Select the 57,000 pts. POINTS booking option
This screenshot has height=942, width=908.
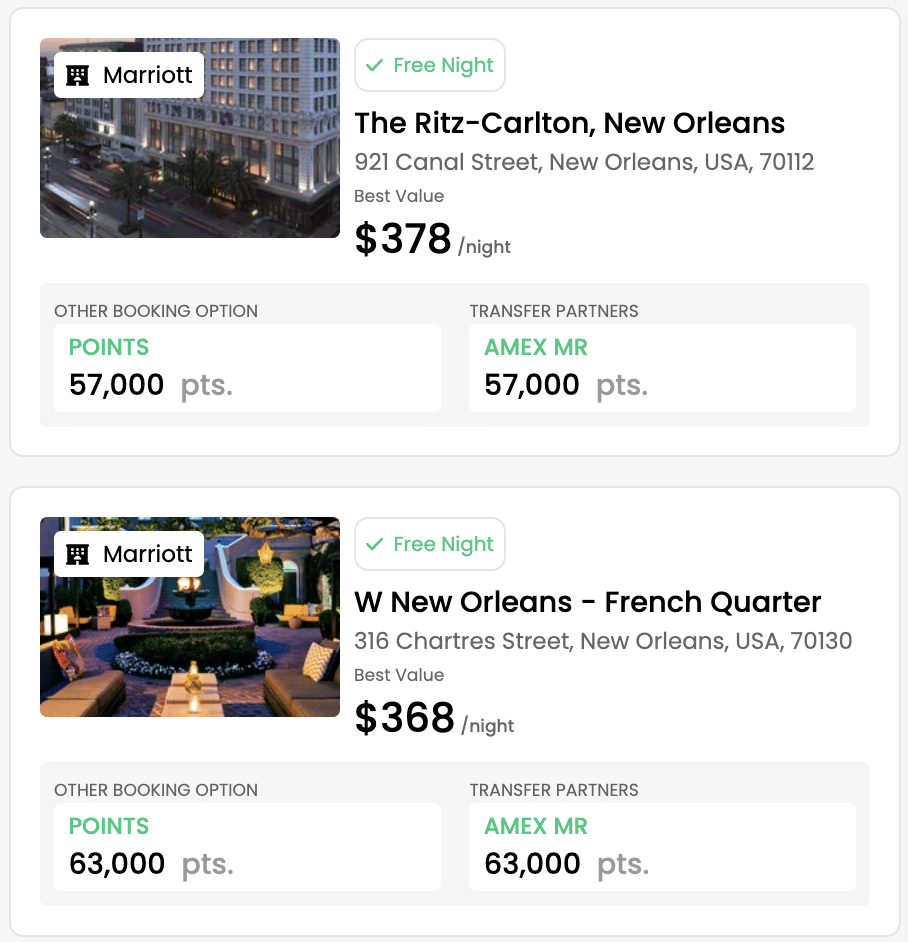pos(247,368)
